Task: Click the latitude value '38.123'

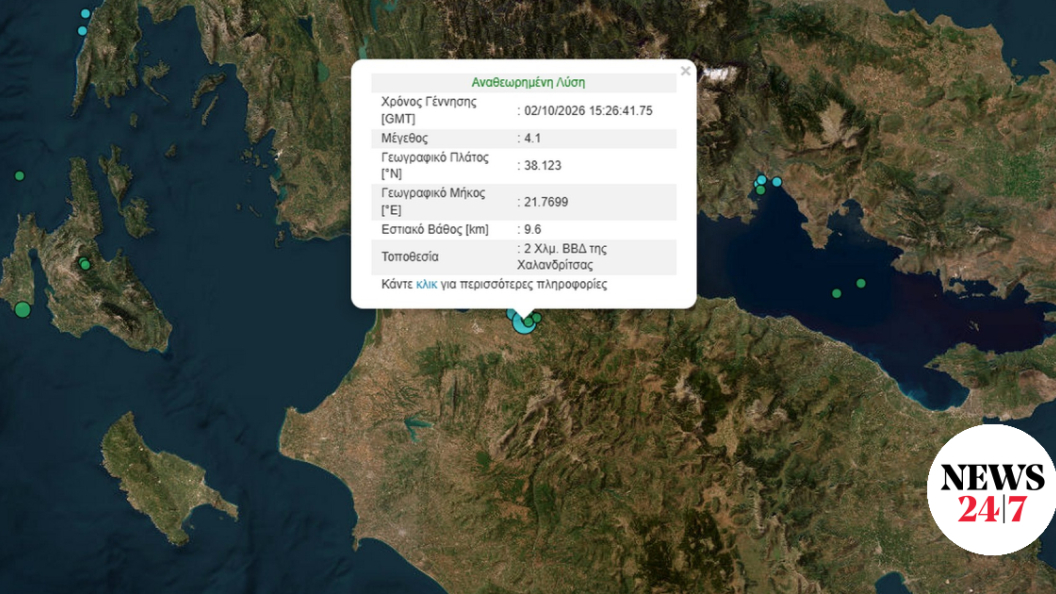Action: coord(542,166)
